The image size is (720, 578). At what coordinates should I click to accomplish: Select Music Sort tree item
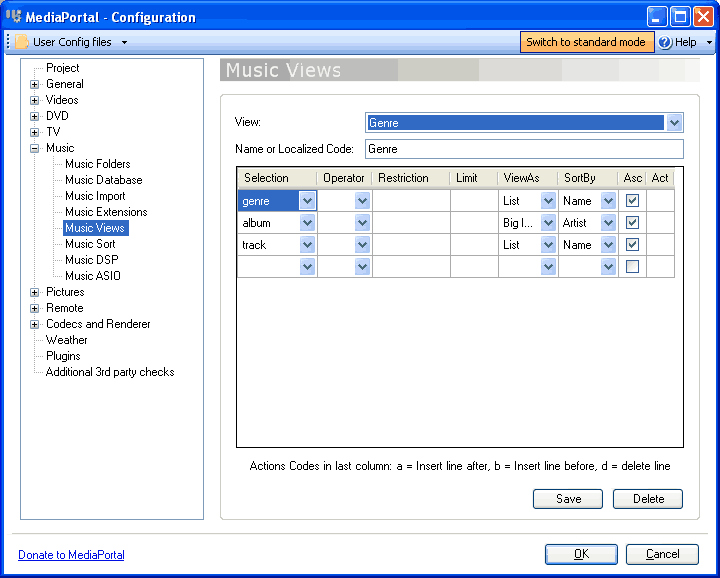[90, 244]
